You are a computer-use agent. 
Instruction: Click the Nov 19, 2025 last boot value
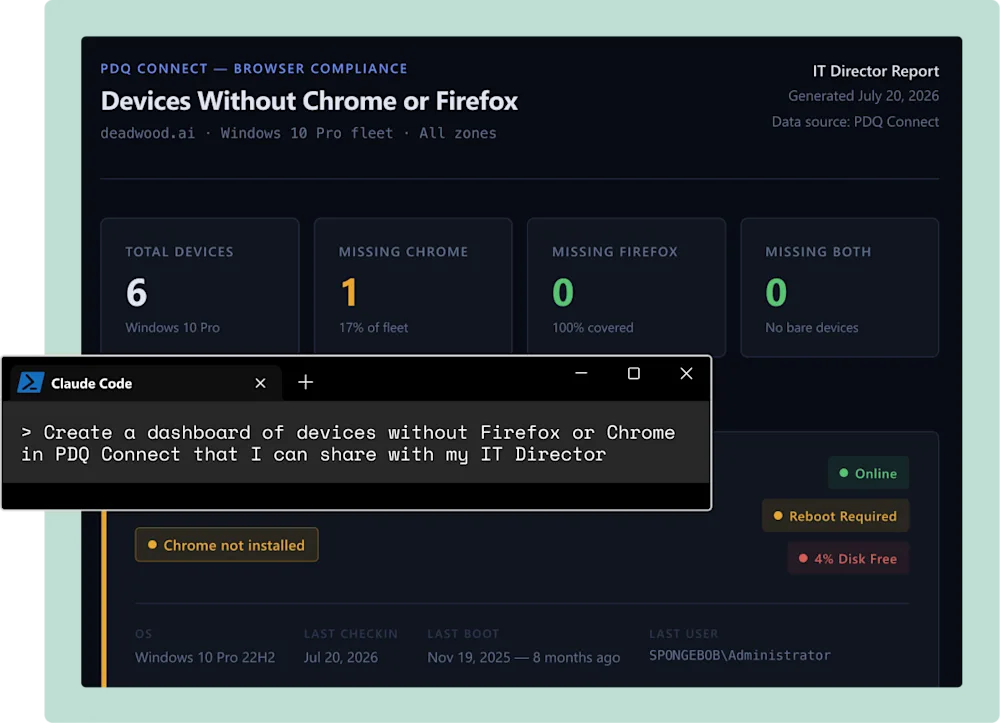click(523, 657)
